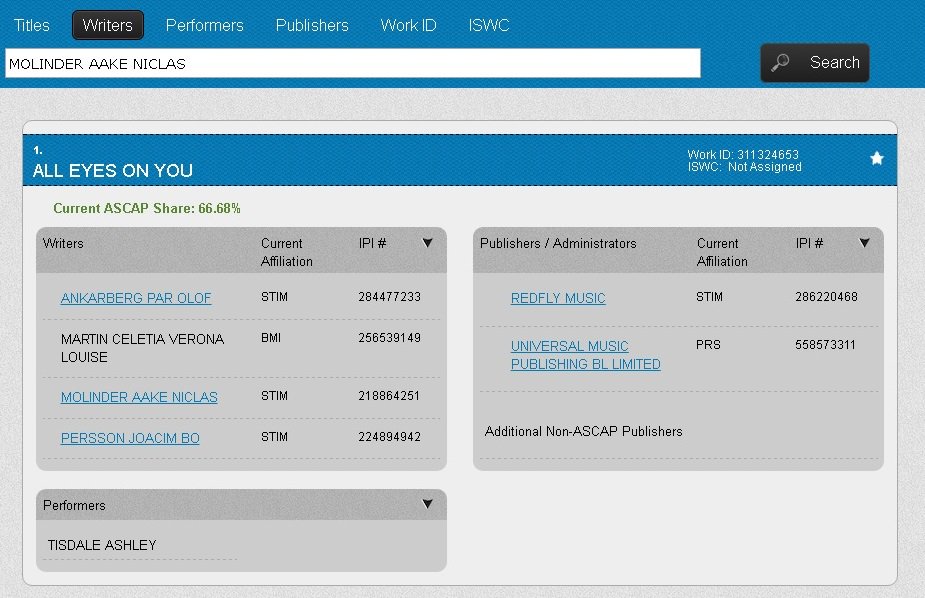Click Additional Non-ASCAP Publishers text
Viewport: 925px width, 598px height.
(583, 432)
